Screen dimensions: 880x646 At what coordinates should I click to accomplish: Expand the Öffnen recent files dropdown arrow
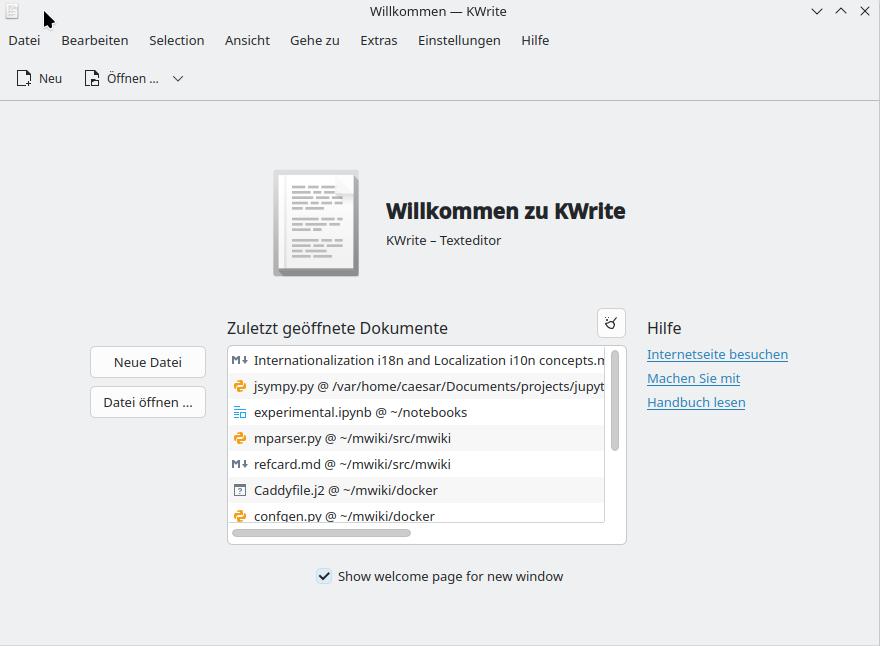coord(178,78)
